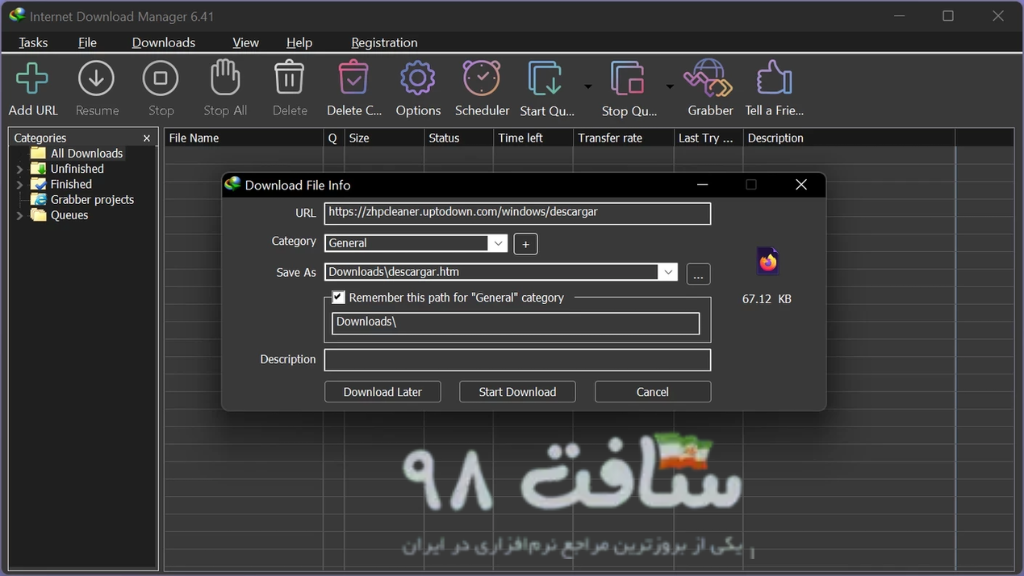This screenshot has width=1024, height=576.
Task: Open the Start Queue dropdown arrow
Action: (588, 86)
